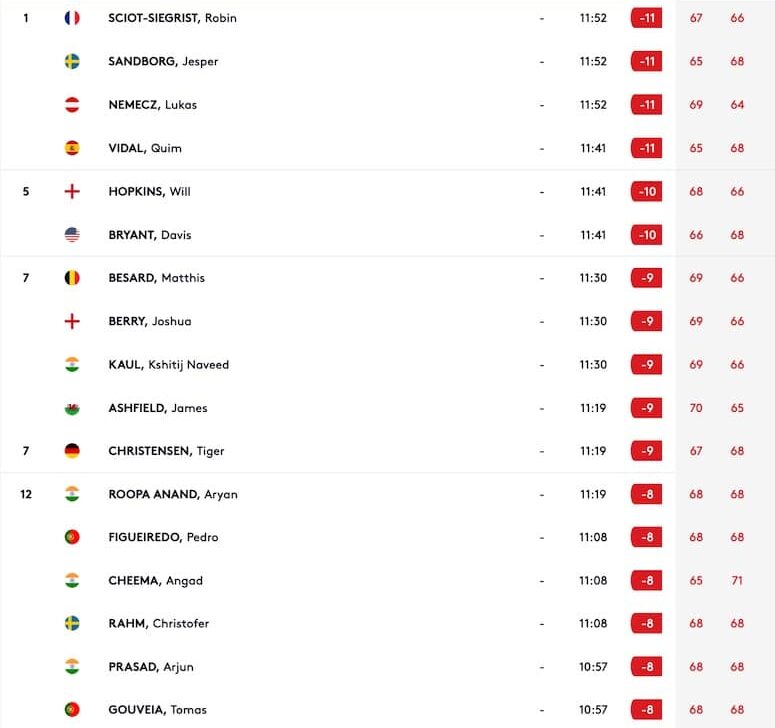Image resolution: width=775 pixels, height=728 pixels.
Task: Click the Swedish flag next to Rahm
Action: [72, 624]
